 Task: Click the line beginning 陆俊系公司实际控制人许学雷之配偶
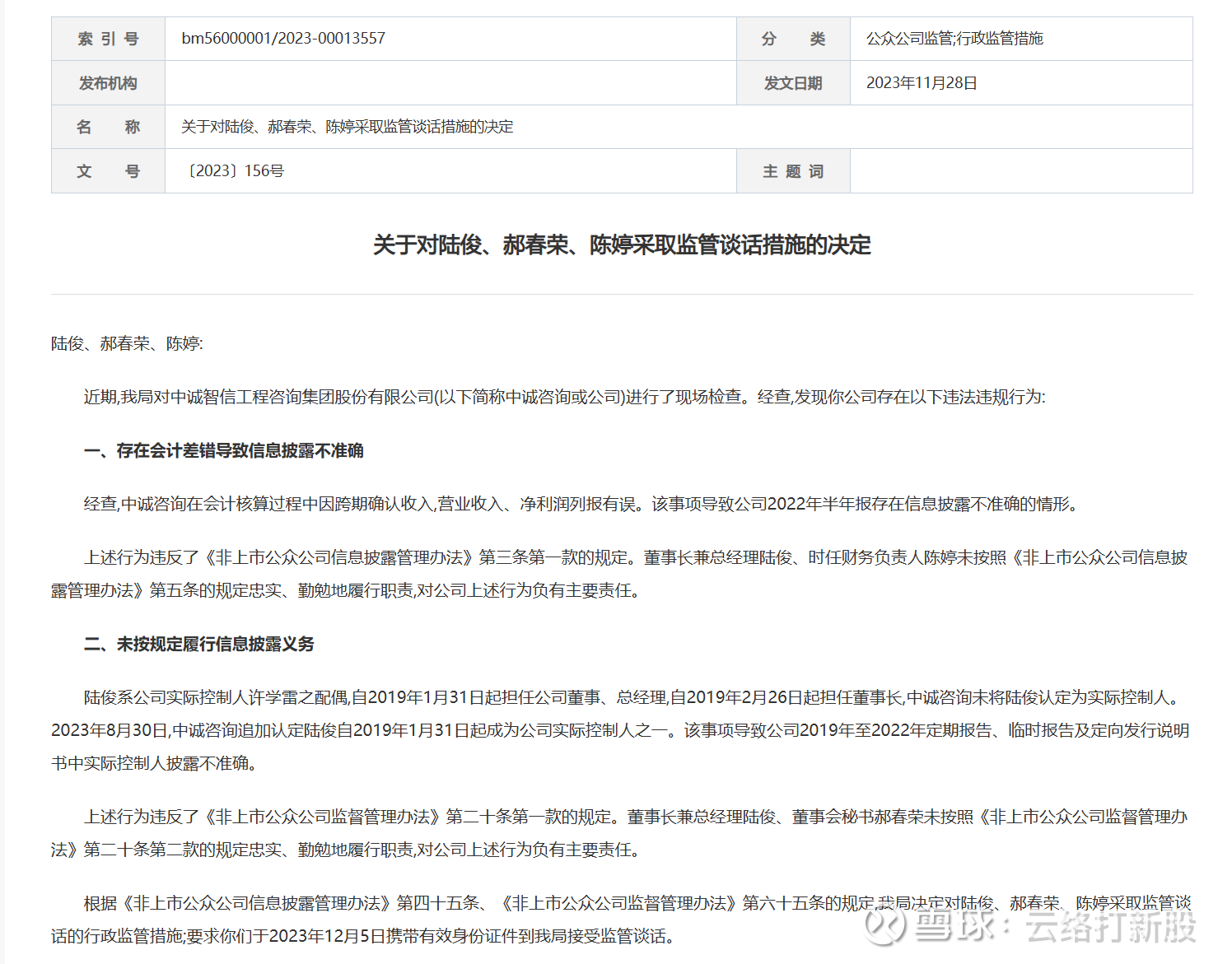(634, 698)
